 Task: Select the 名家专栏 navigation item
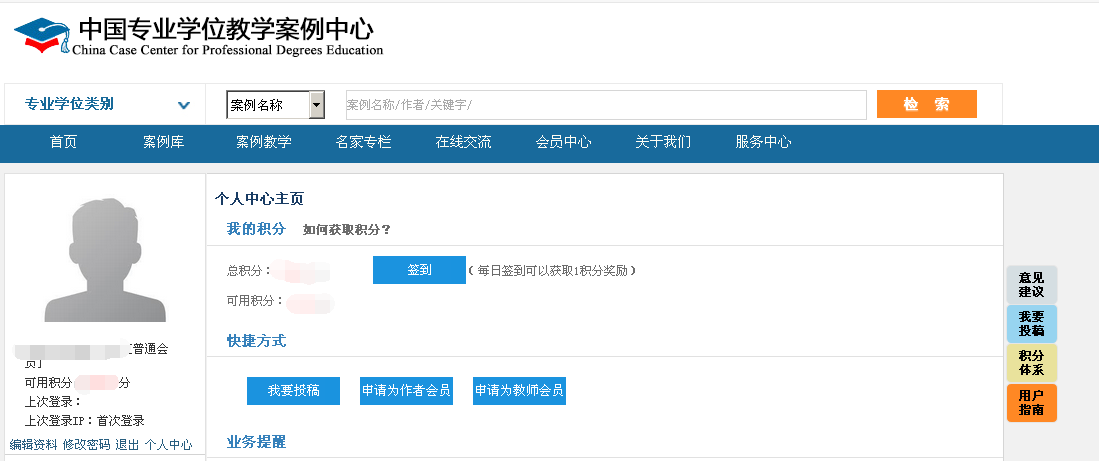click(363, 142)
